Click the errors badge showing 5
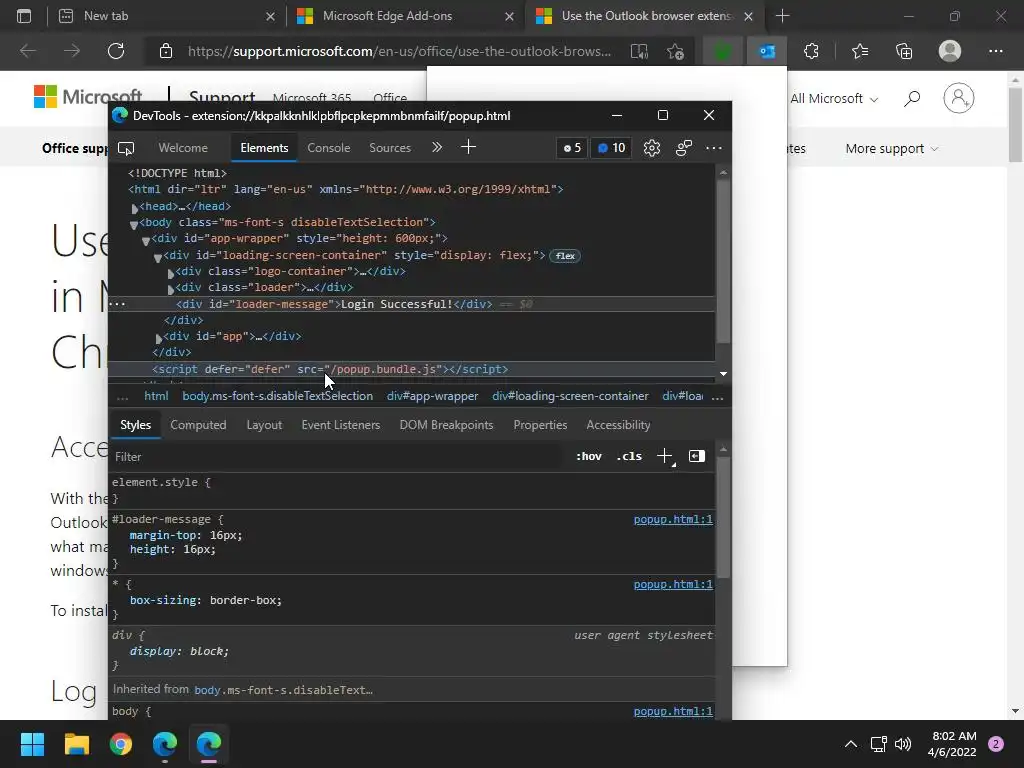Screen dimensions: 1024x768 point(572,148)
